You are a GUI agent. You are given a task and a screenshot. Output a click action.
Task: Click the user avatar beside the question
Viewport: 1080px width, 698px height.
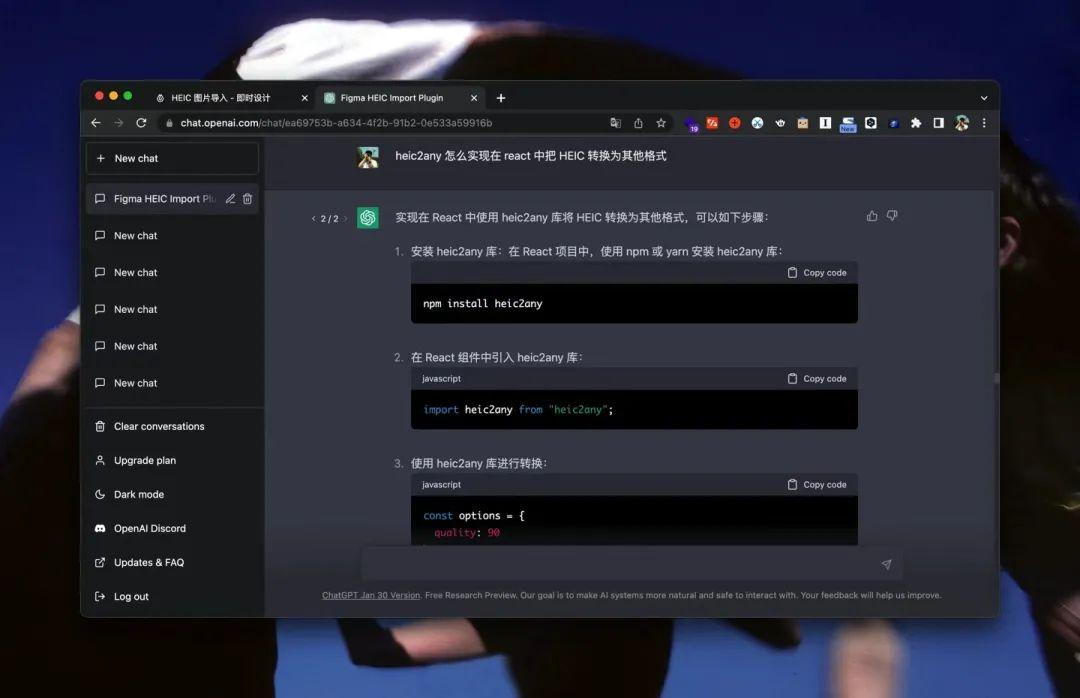coord(368,157)
